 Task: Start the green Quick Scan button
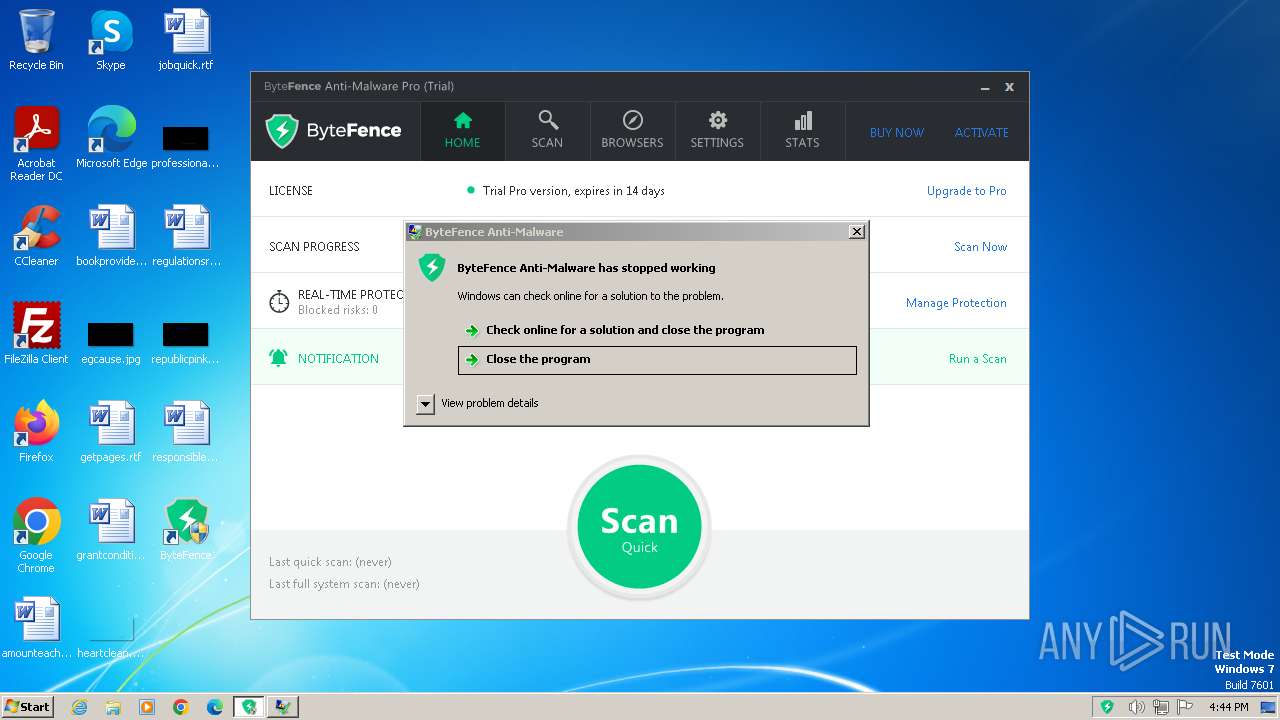tap(639, 528)
